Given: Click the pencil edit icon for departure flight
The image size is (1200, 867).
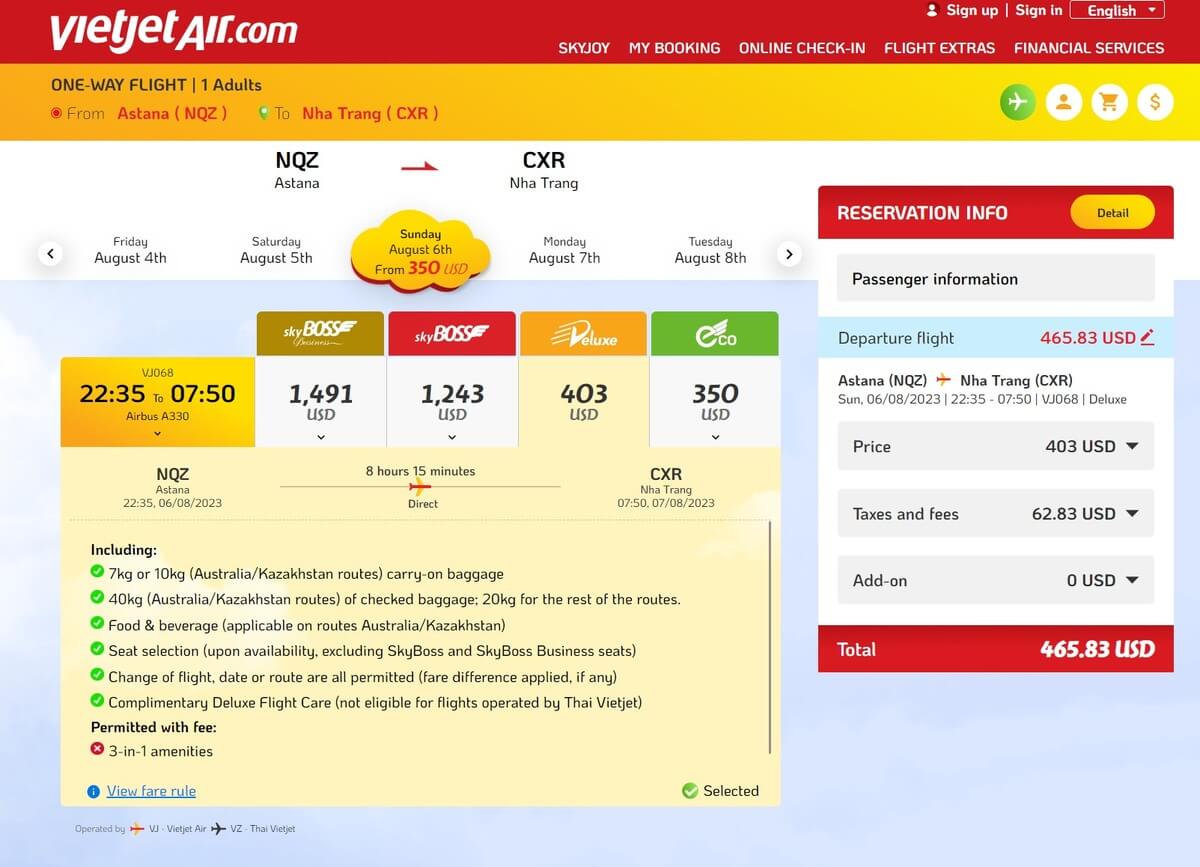Looking at the screenshot, I should click(1147, 337).
